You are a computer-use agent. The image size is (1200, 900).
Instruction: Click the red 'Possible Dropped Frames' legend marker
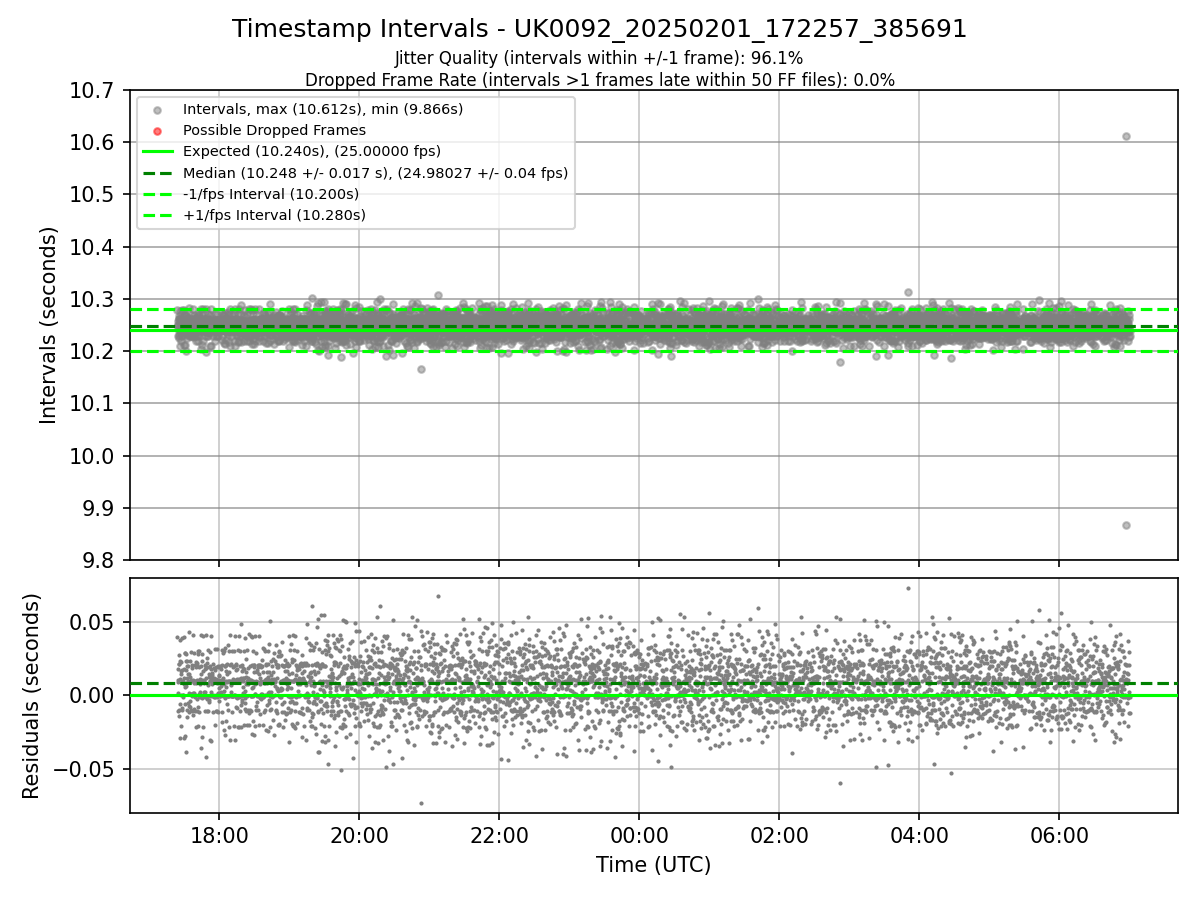click(x=160, y=130)
